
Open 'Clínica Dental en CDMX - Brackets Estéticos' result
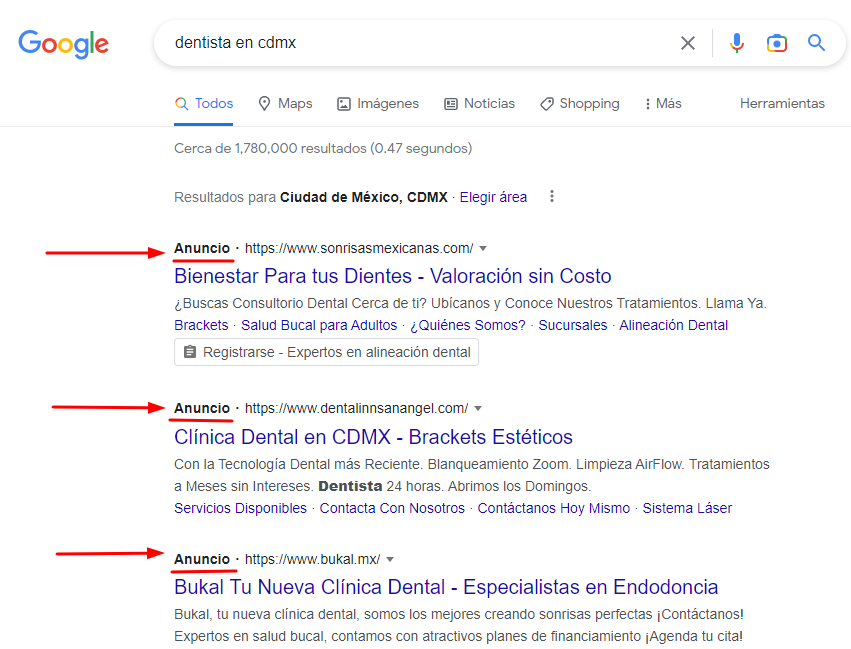click(x=373, y=437)
